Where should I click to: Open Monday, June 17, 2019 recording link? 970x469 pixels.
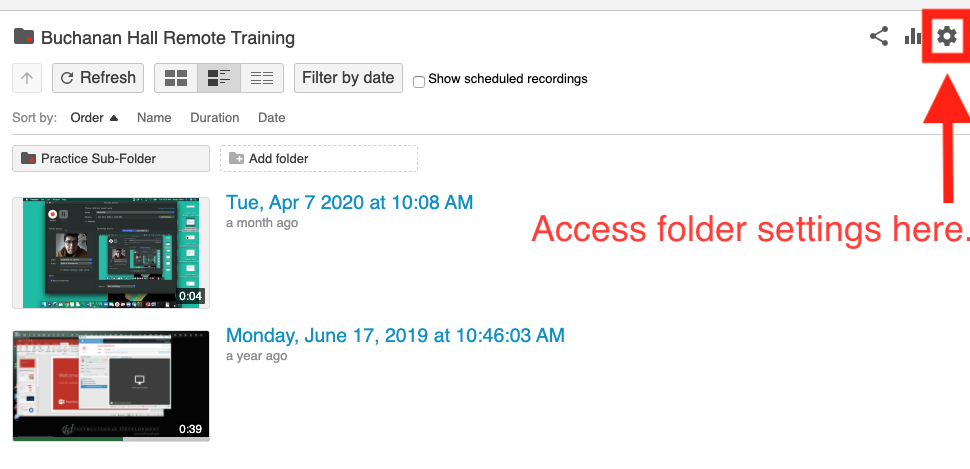pos(395,335)
